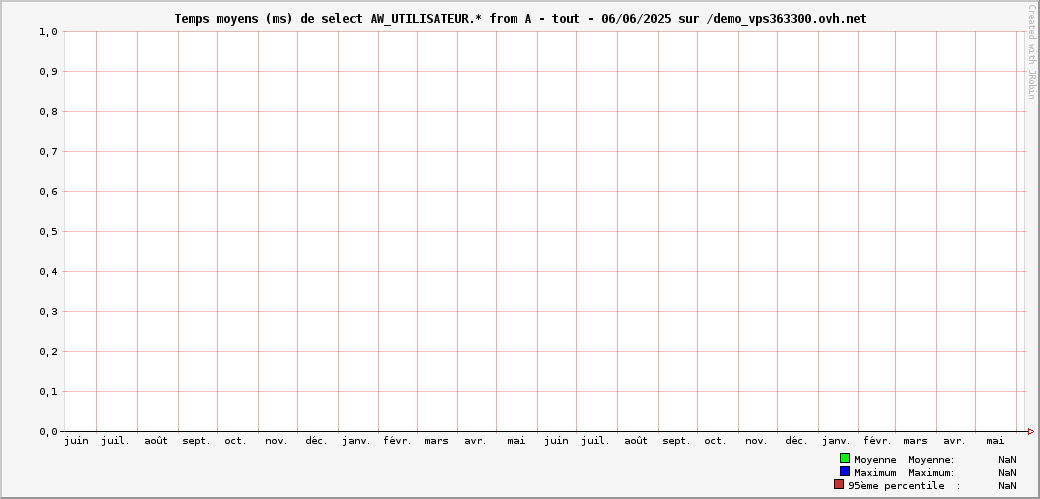Click the red 95ème percentile legend swatch
1040x499 pixels.
[x=839, y=484]
